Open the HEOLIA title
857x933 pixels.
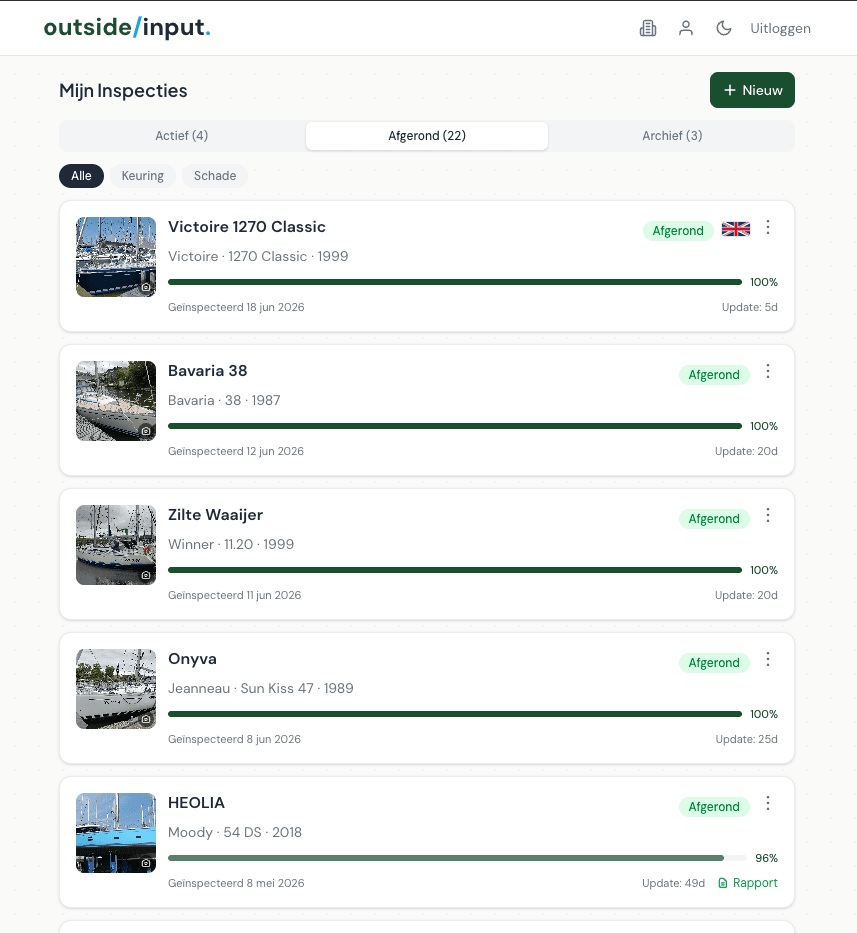point(196,803)
